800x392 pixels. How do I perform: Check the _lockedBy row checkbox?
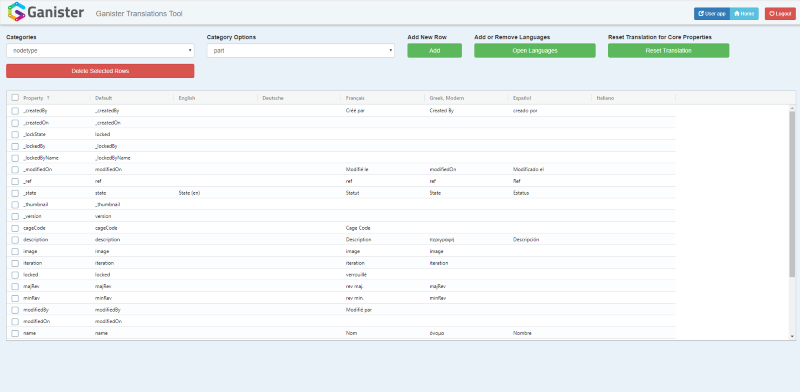[x=15, y=146]
